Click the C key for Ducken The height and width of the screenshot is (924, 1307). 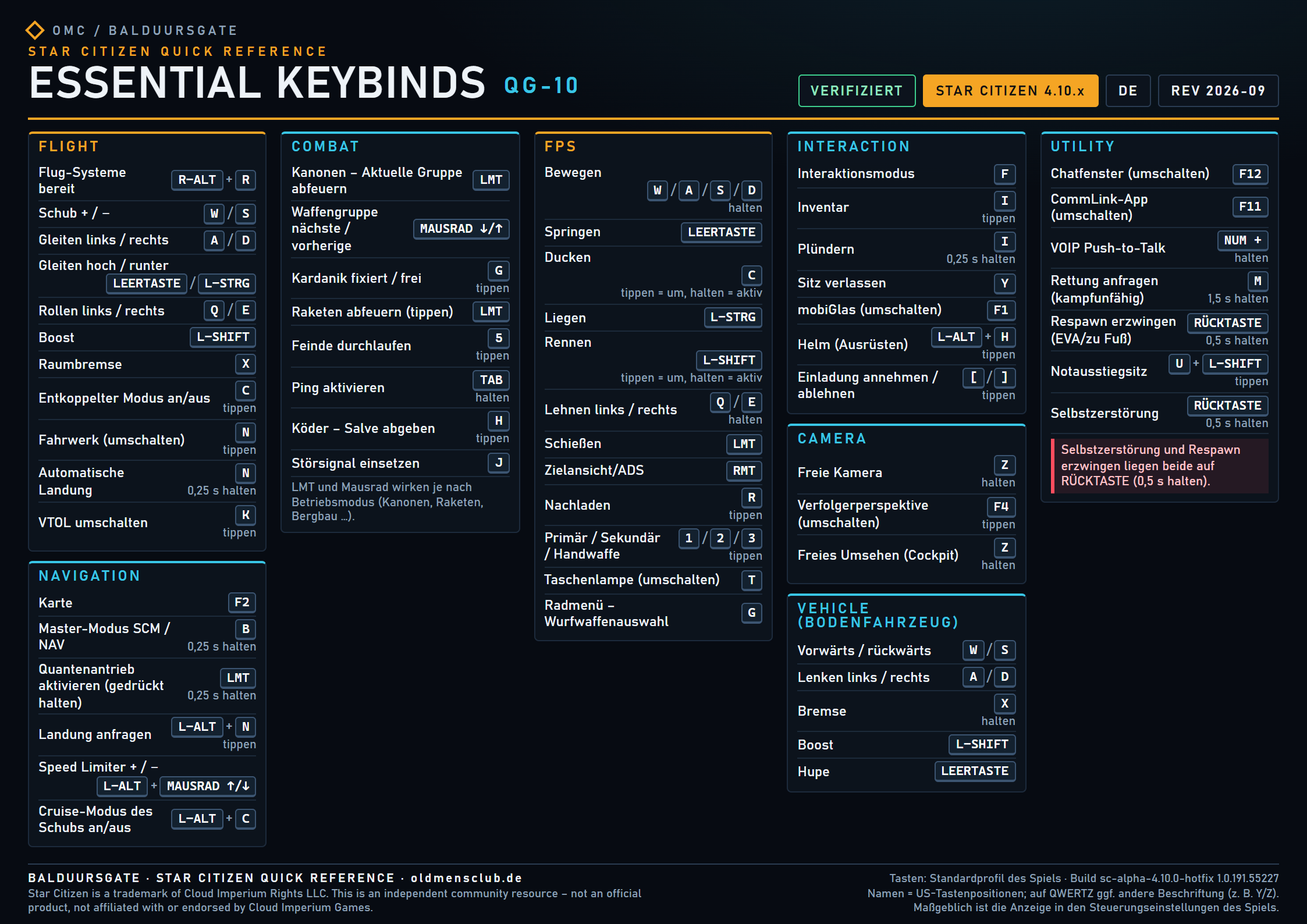click(x=752, y=275)
